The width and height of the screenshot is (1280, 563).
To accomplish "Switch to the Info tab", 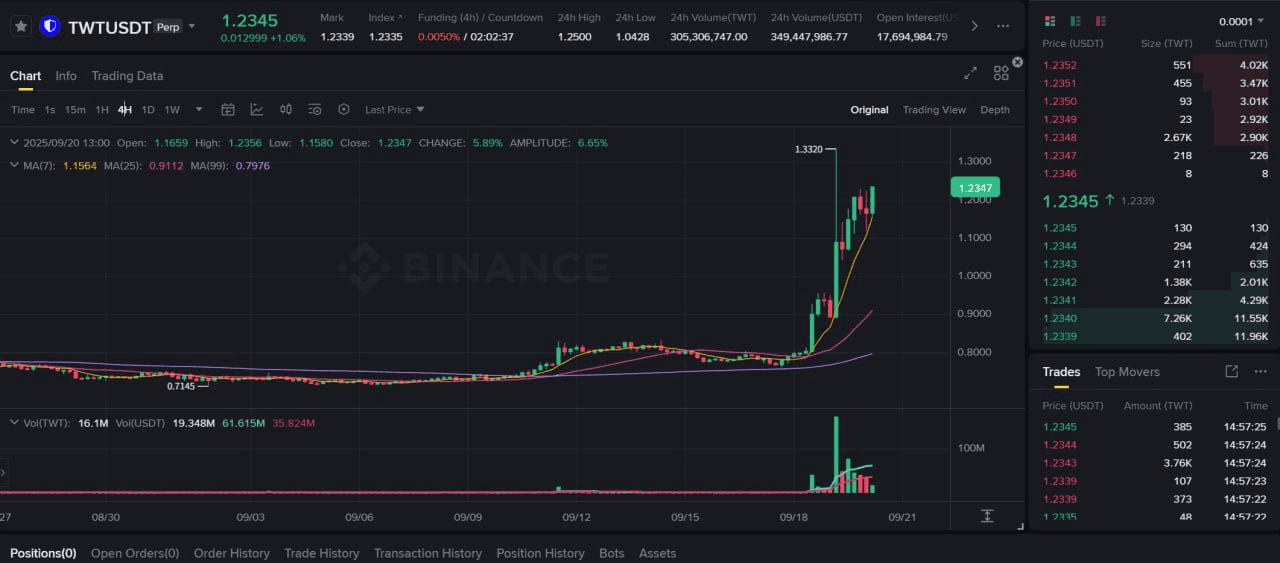I will (66, 76).
